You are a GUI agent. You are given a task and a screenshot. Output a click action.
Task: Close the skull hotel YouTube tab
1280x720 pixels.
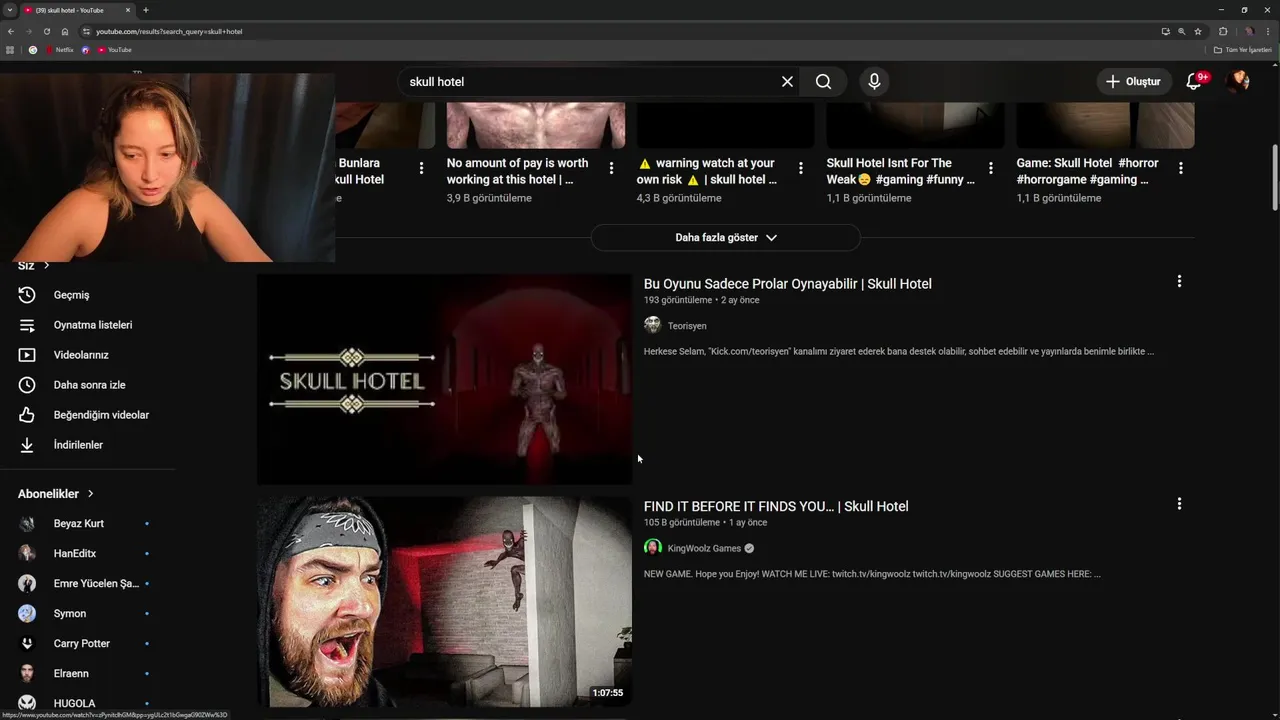point(129,10)
